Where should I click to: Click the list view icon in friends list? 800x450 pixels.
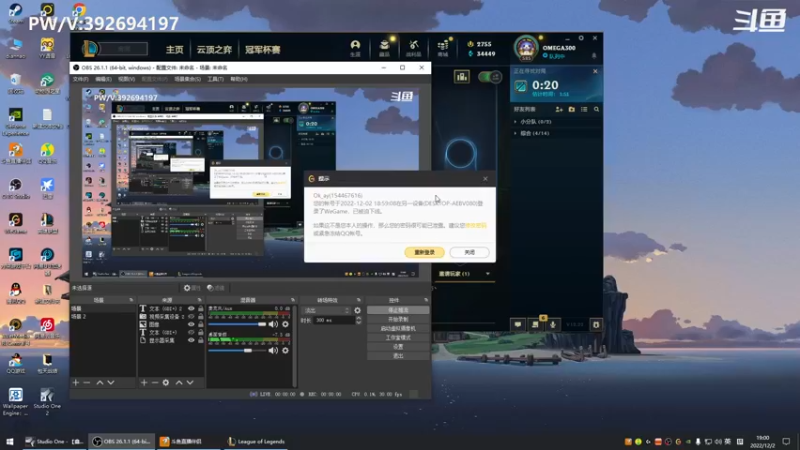[x=584, y=109]
